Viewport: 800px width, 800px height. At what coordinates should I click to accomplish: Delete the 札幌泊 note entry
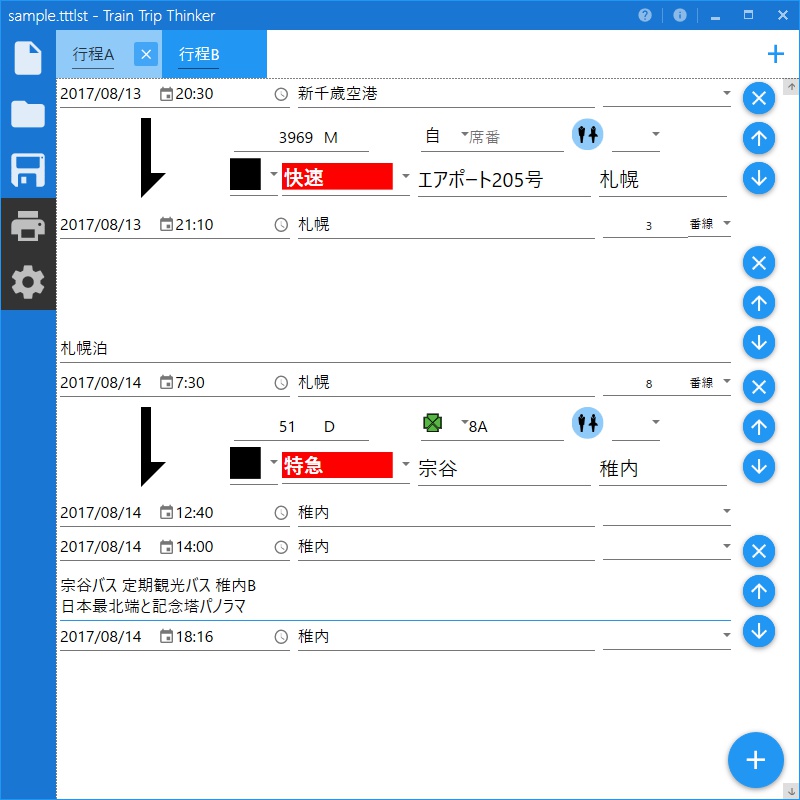759,263
